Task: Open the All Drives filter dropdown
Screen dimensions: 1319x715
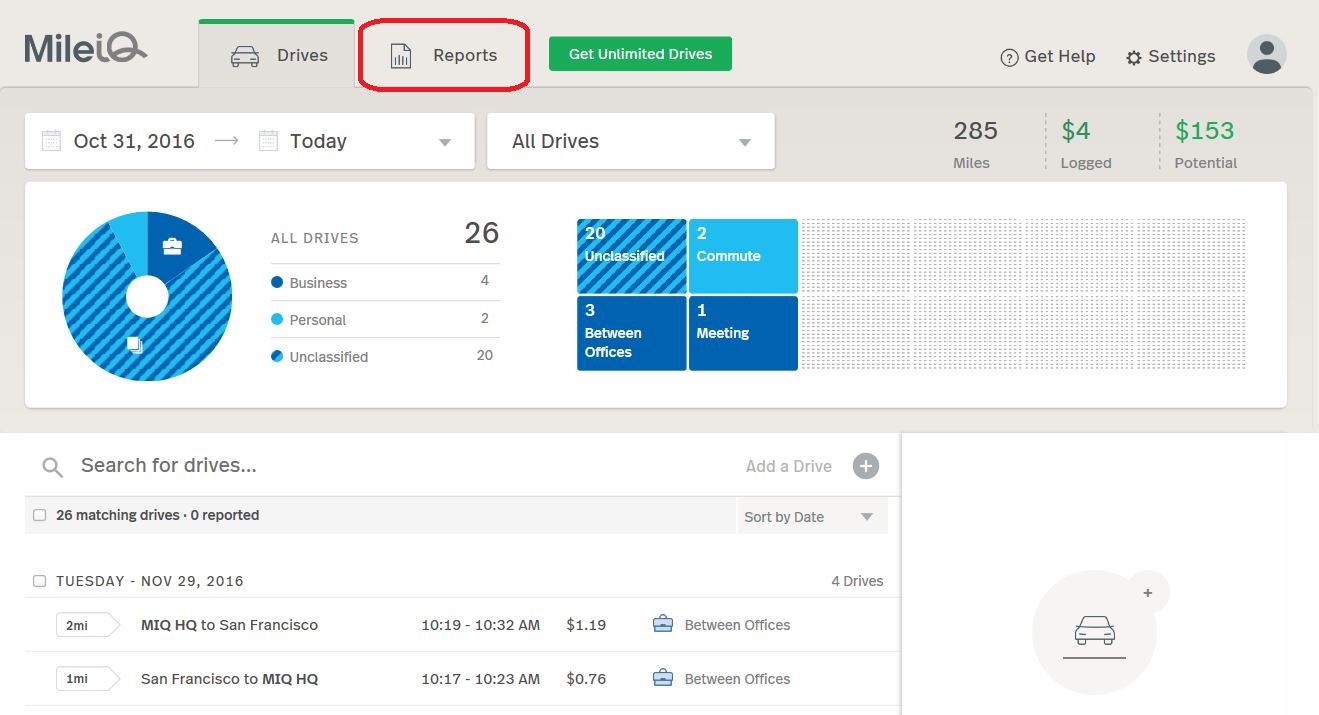Action: click(631, 141)
